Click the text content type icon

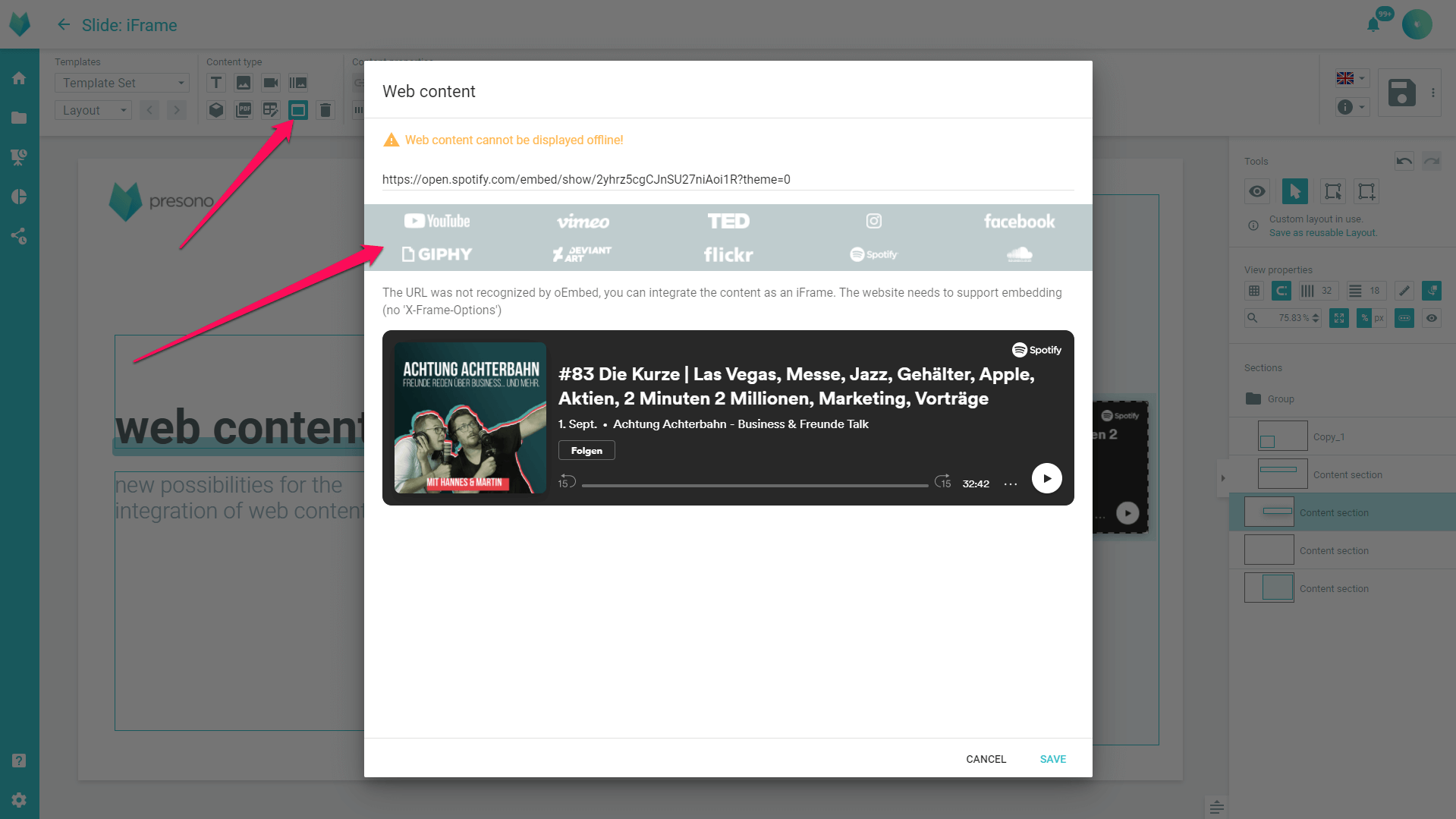[216, 83]
